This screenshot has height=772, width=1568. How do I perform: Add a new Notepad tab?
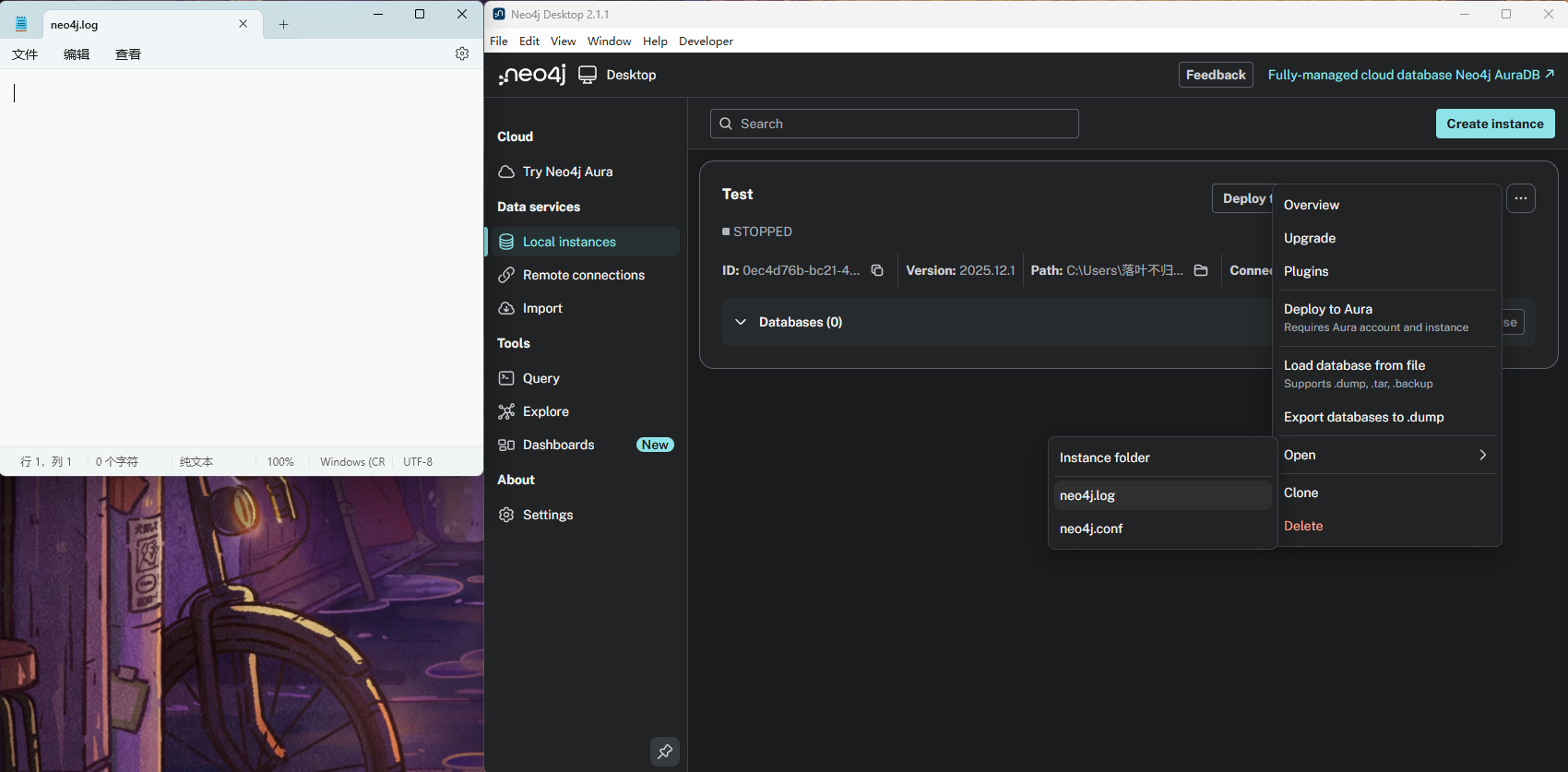pos(283,25)
